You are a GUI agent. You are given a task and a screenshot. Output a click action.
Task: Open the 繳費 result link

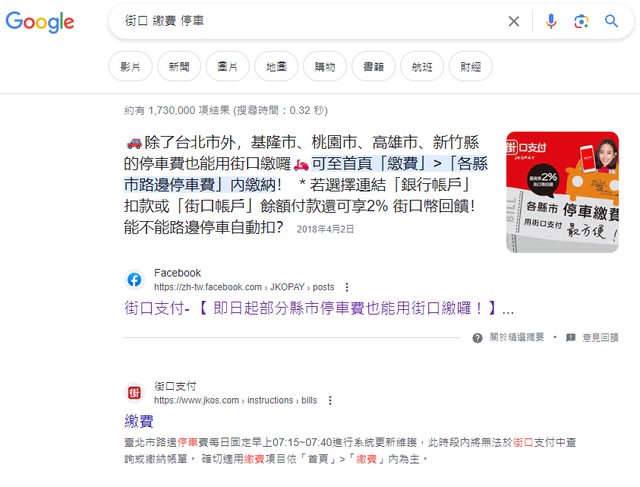point(139,421)
